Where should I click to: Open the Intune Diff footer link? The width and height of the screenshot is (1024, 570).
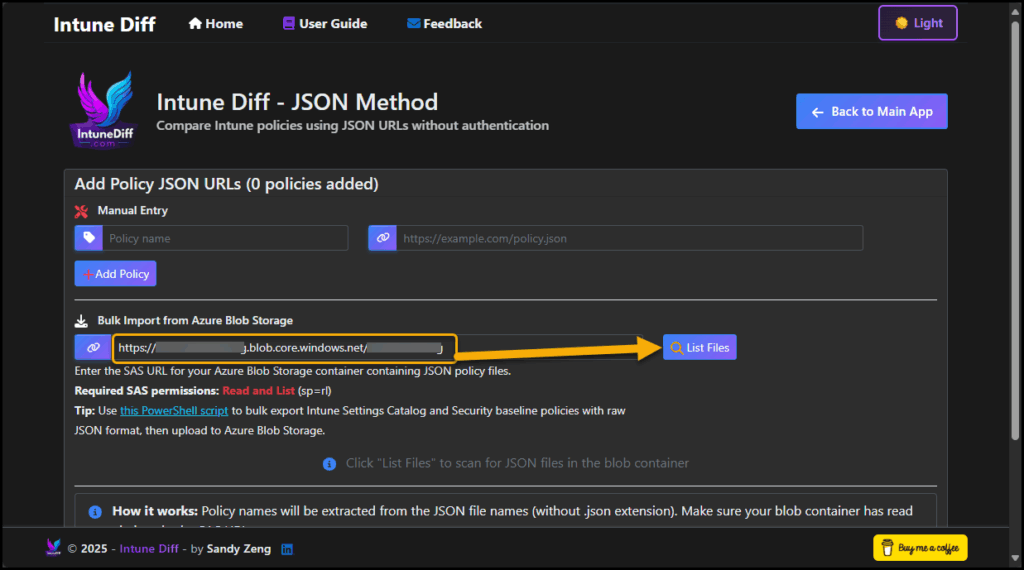coord(149,548)
